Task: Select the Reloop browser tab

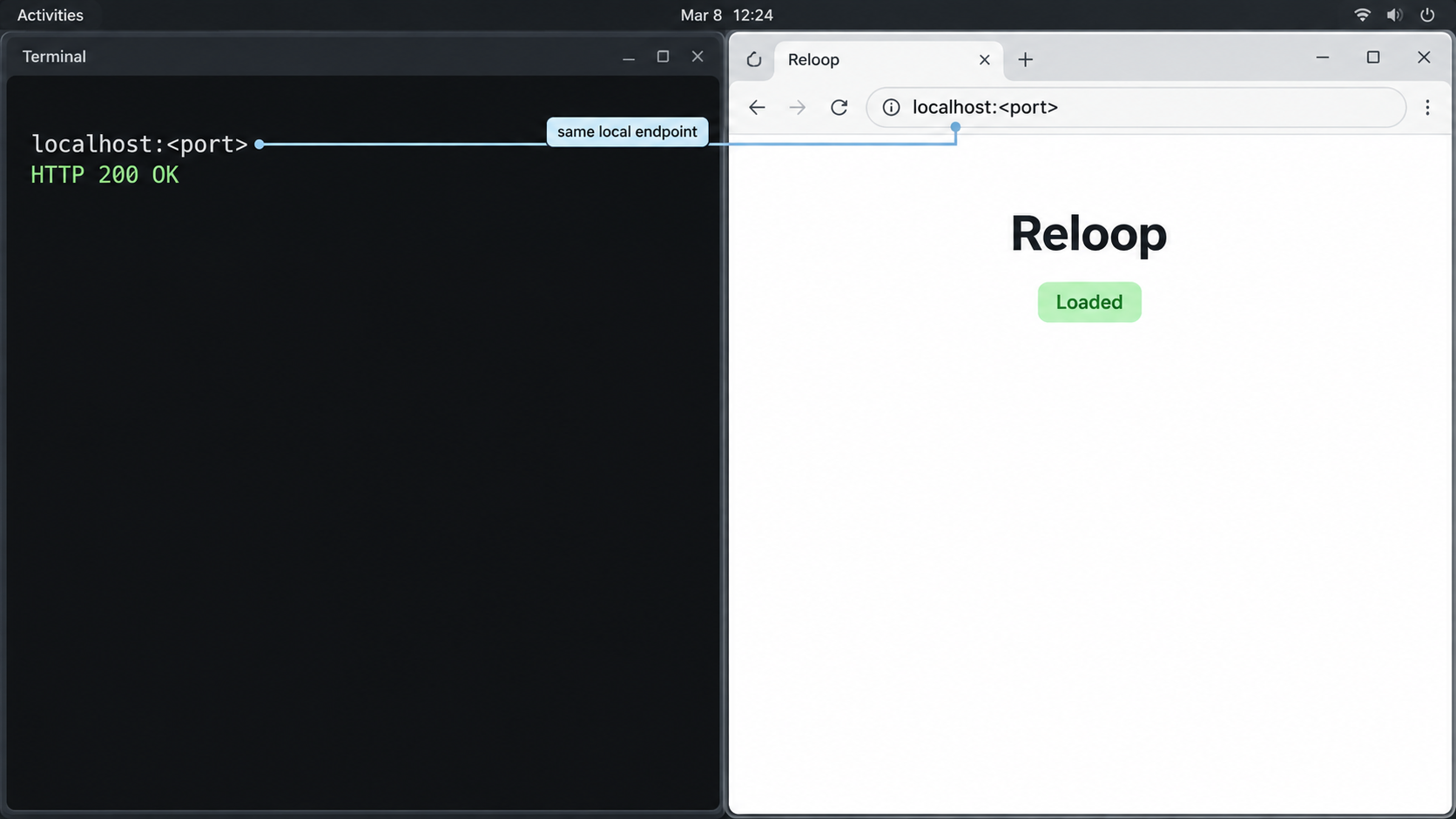Action: click(887, 59)
